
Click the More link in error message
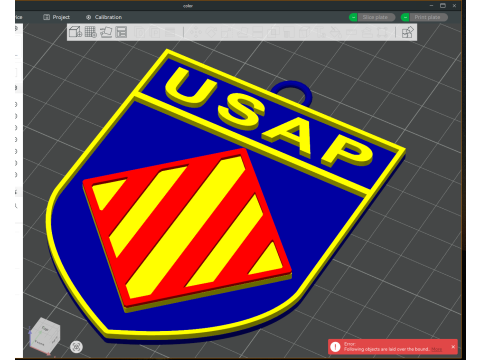click(436, 349)
